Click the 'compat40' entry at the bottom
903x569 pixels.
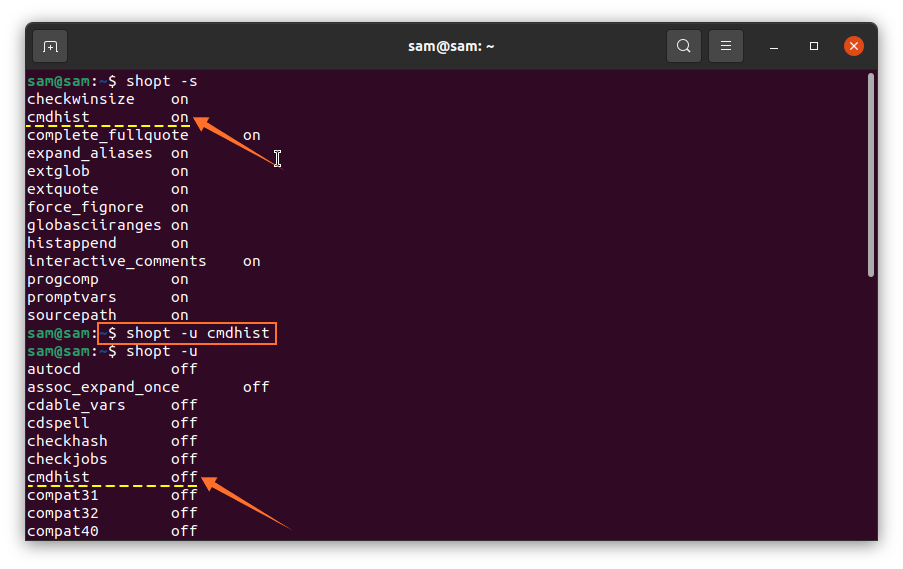62,531
